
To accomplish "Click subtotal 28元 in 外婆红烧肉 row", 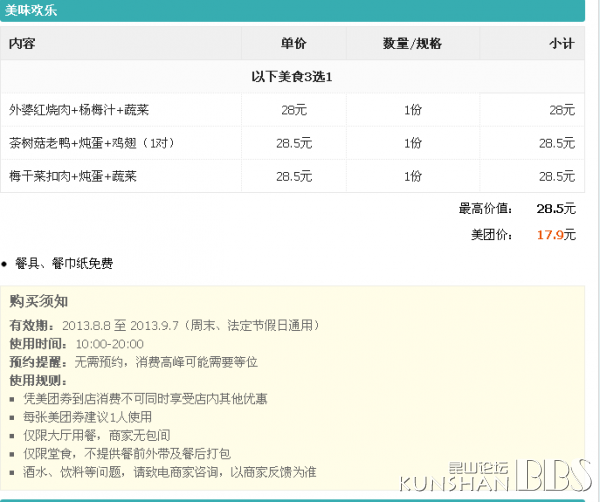I will 562,110.
